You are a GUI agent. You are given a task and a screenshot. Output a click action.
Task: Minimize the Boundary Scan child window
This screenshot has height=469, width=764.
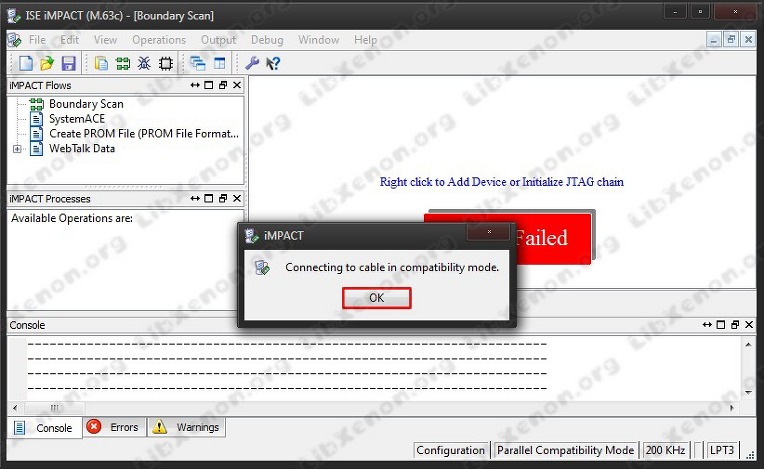[714, 40]
